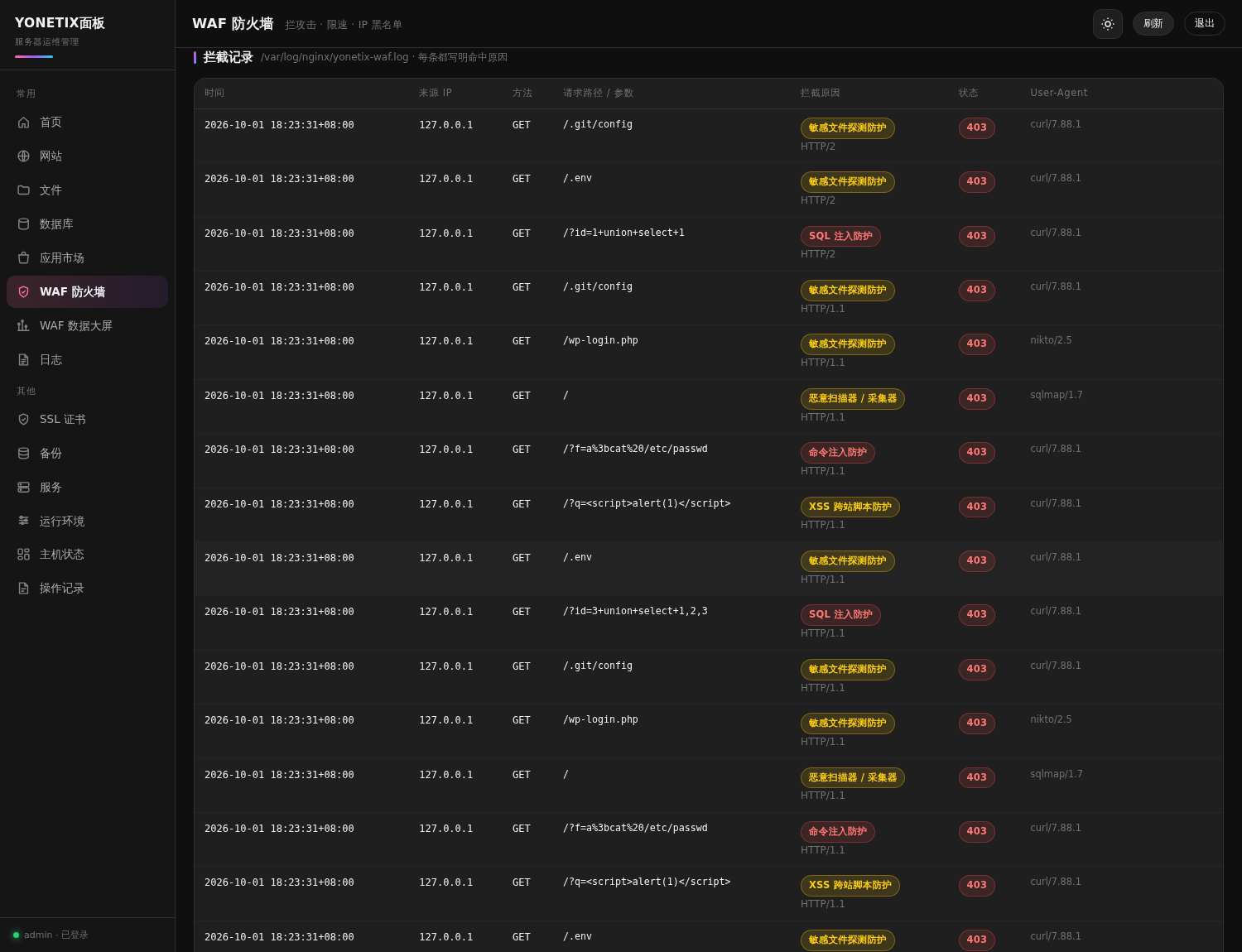Click the 数据库 database icon
The height and width of the screenshot is (952, 1242).
tap(23, 224)
